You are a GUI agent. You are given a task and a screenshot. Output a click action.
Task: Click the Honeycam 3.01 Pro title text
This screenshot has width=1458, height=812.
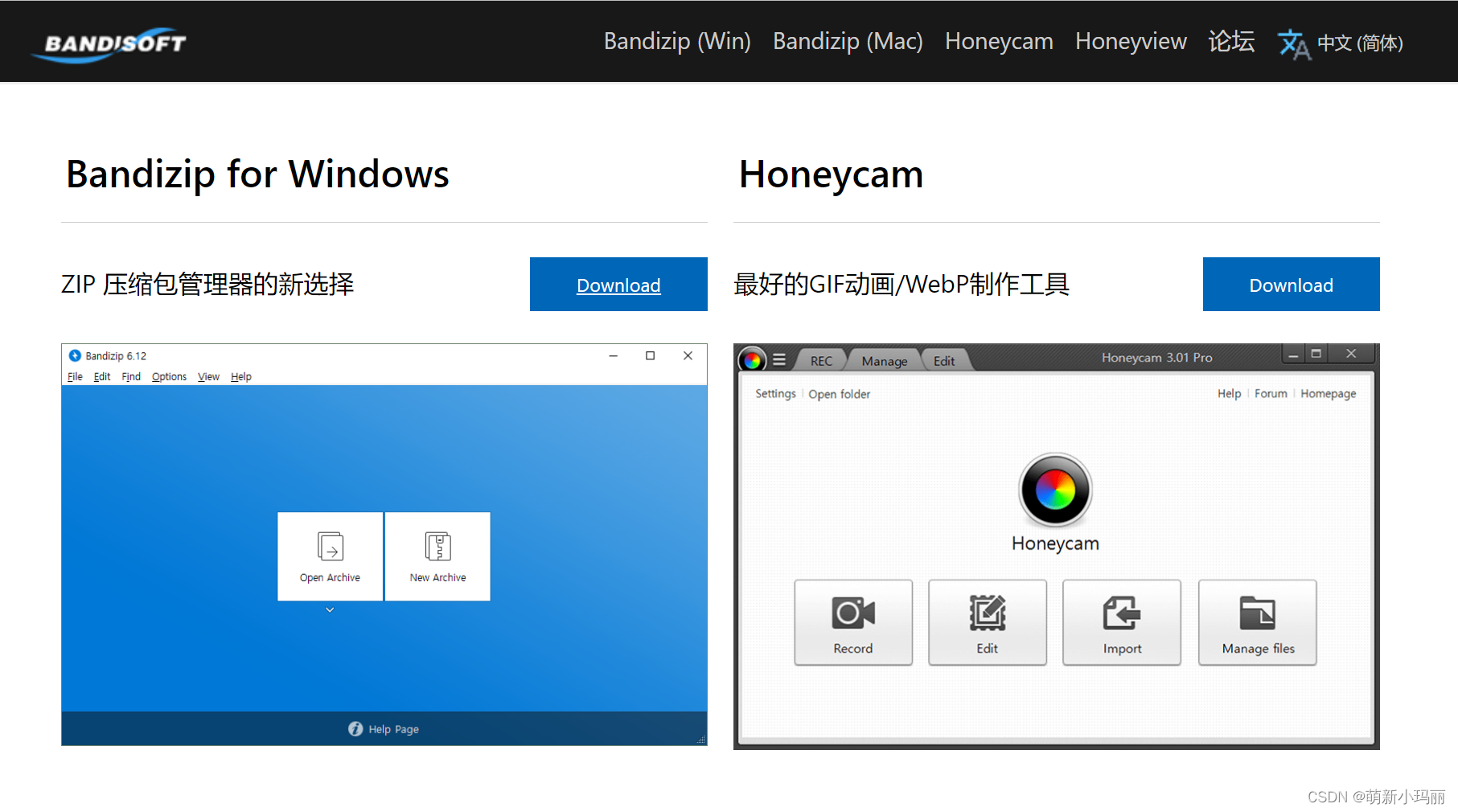[x=1157, y=357]
